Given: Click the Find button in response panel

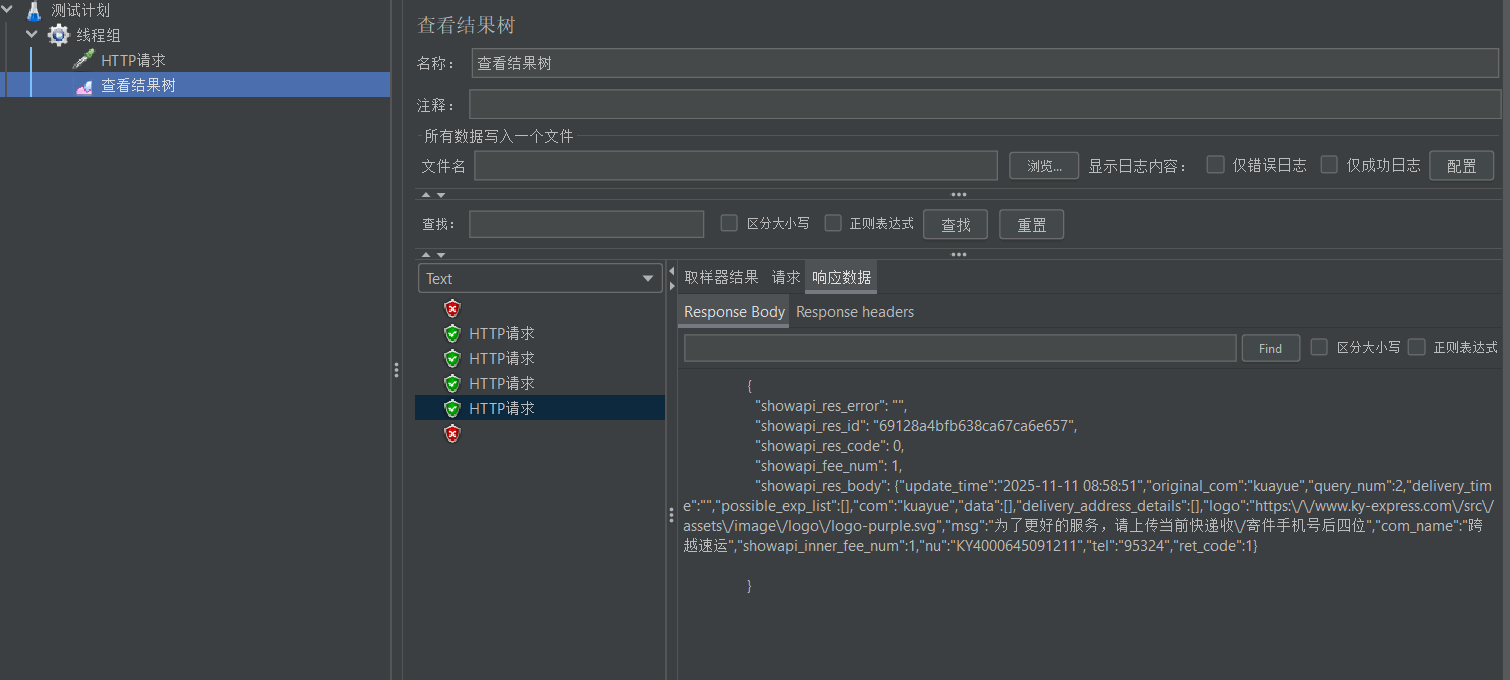Looking at the screenshot, I should 1270,348.
